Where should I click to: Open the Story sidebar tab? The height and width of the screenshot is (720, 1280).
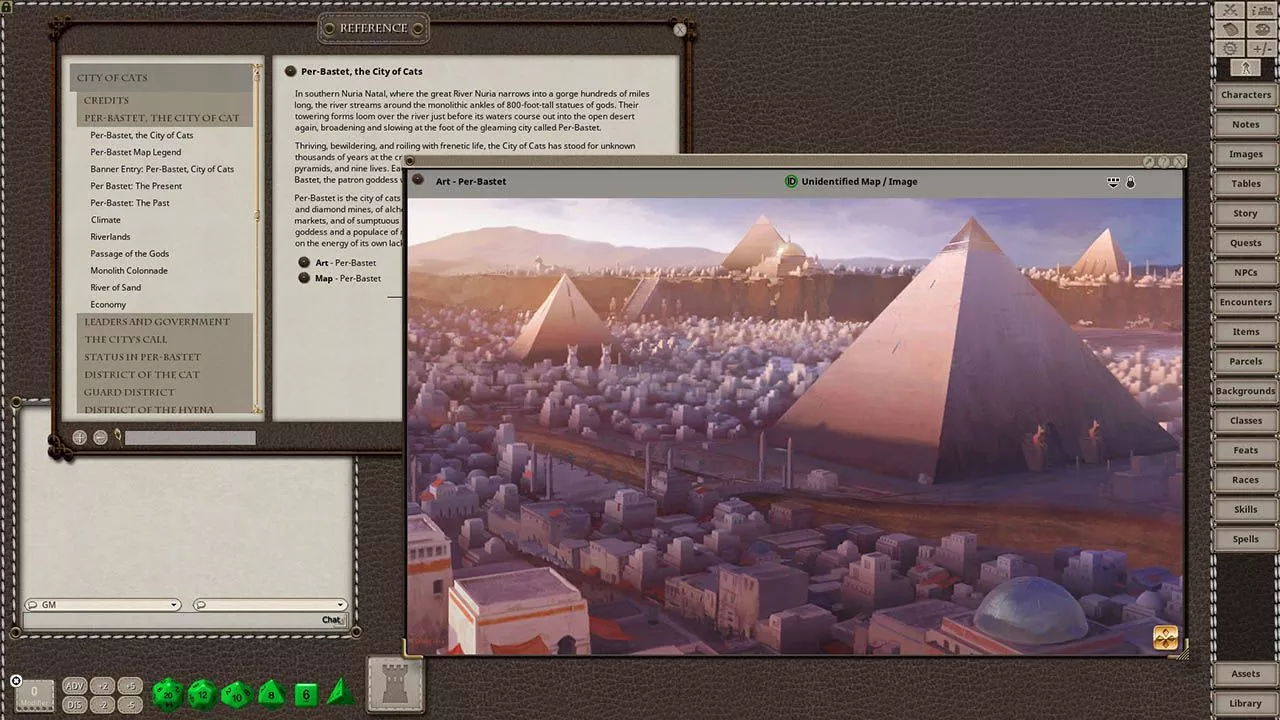[x=1245, y=213]
